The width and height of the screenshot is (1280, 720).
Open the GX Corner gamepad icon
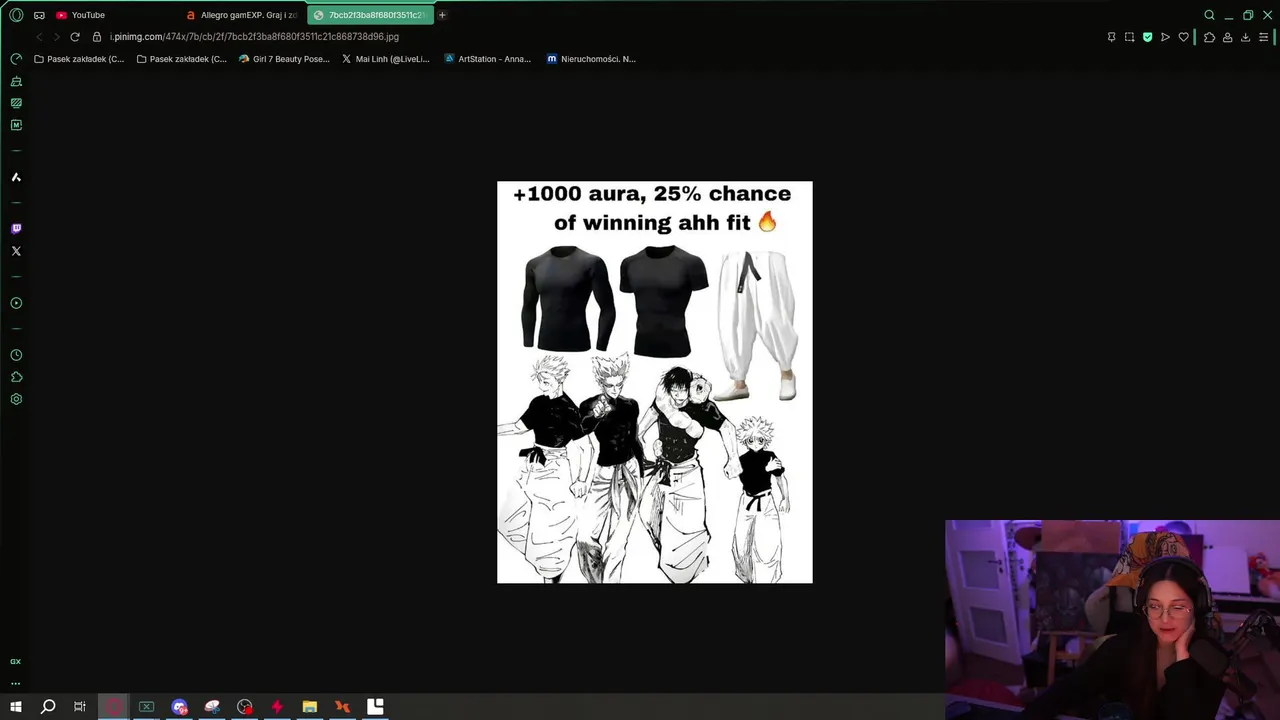39,15
